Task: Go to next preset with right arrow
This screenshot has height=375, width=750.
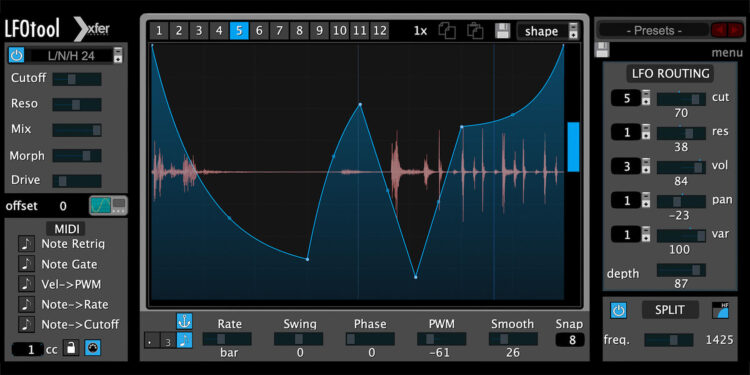Action: pyautogui.click(x=734, y=31)
